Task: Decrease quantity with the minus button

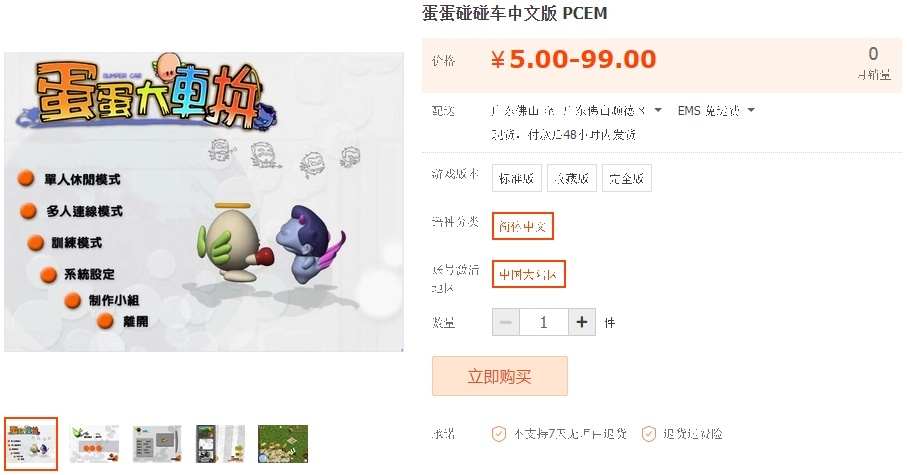Action: click(506, 322)
